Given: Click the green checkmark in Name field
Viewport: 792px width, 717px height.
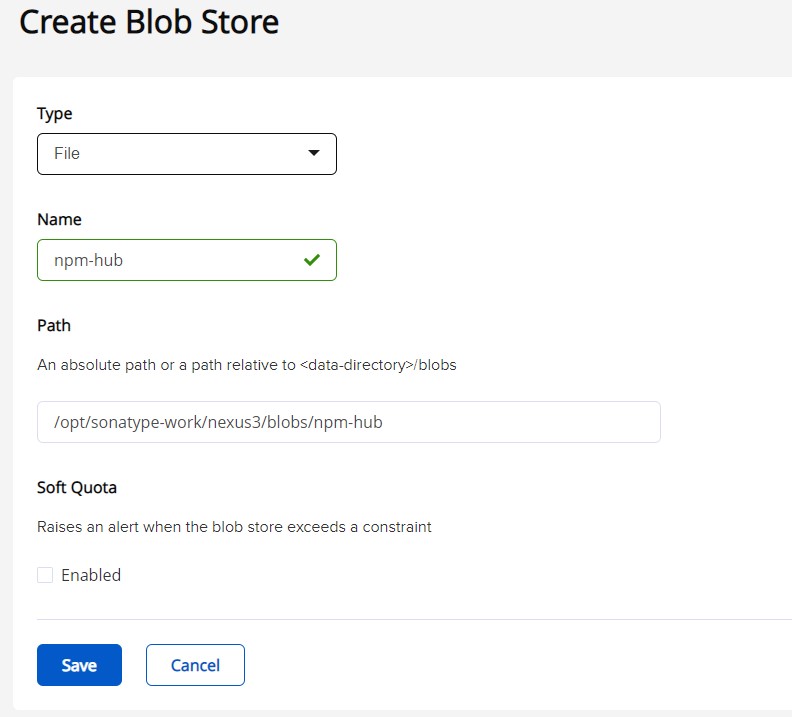Looking at the screenshot, I should tap(312, 260).
